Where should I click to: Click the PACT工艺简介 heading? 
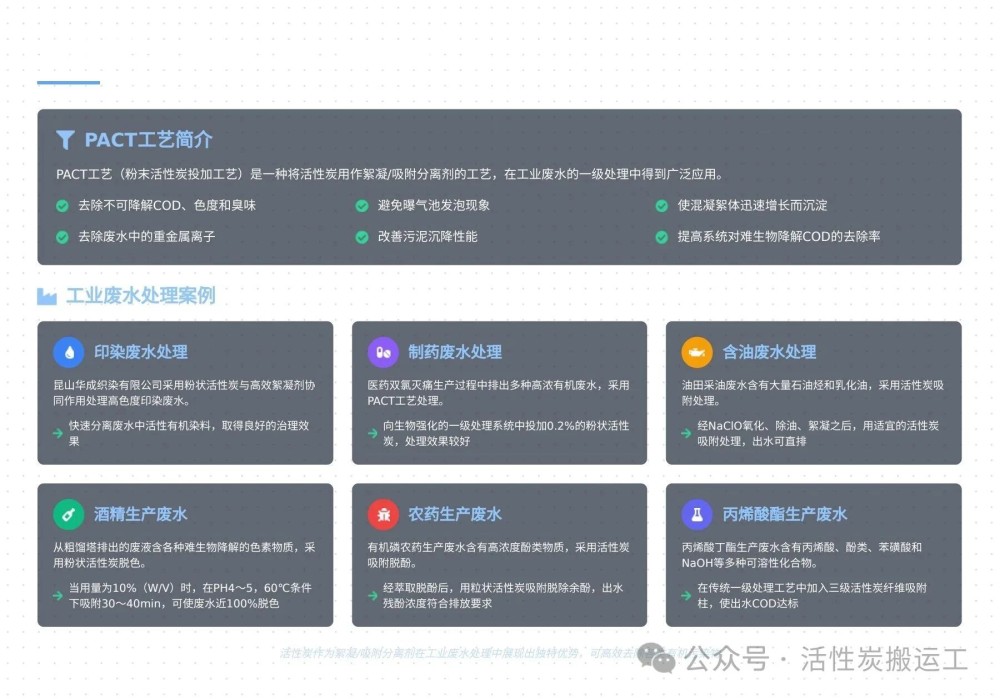click(x=148, y=140)
